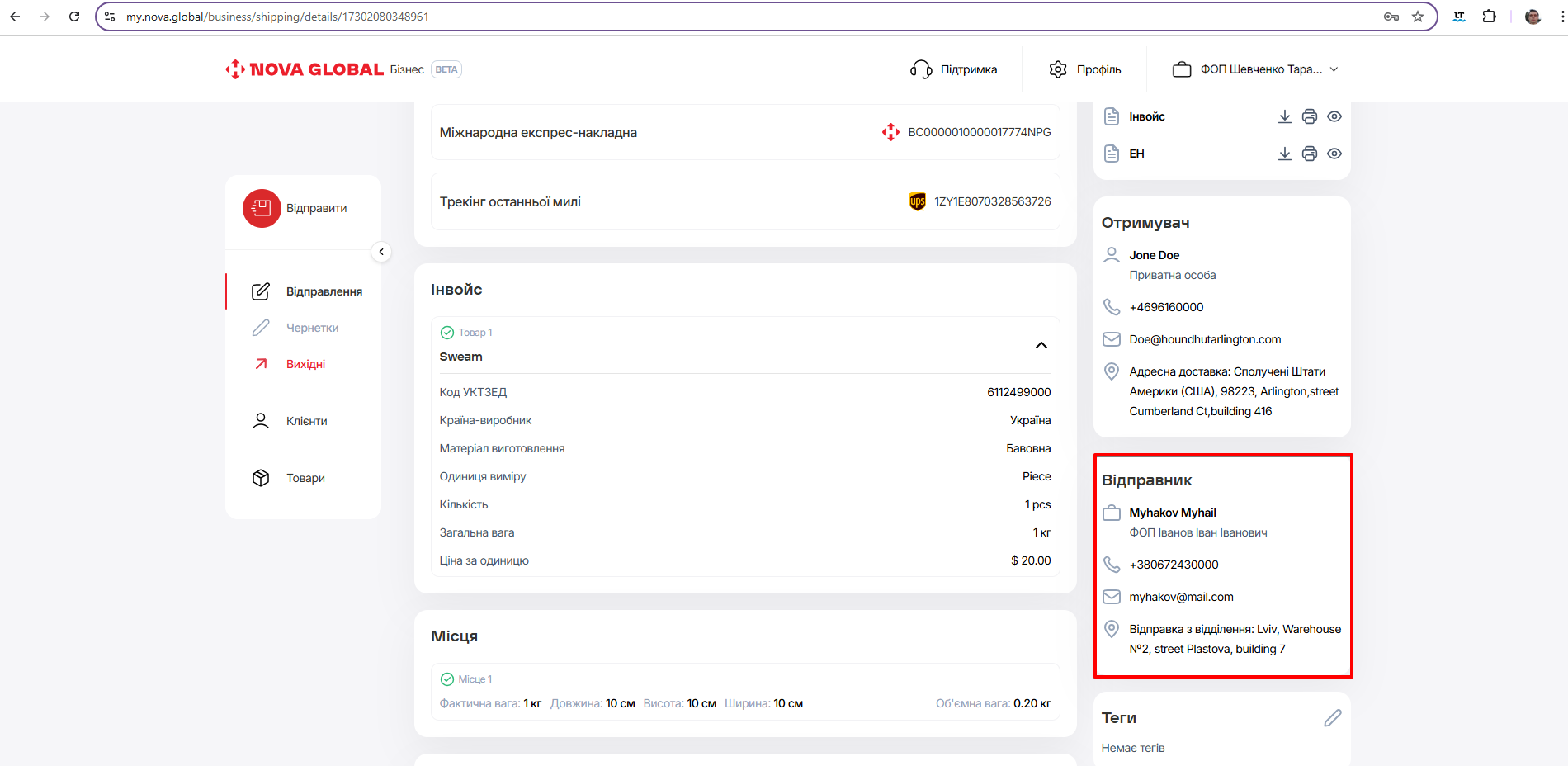Collapse the Товар 1 Sweam section
Image resolution: width=1568 pixels, height=766 pixels.
click(1041, 345)
